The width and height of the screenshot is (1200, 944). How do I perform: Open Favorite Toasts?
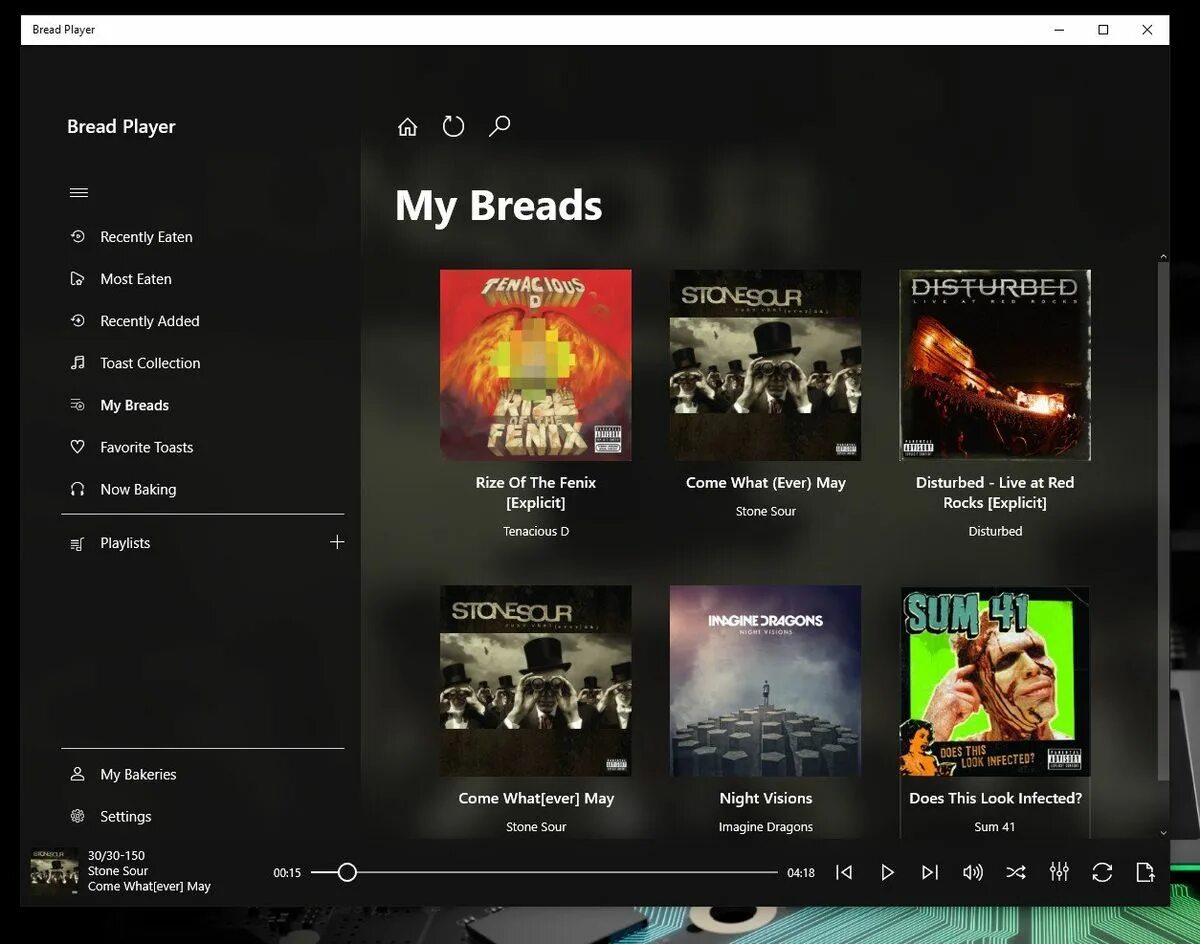point(147,447)
